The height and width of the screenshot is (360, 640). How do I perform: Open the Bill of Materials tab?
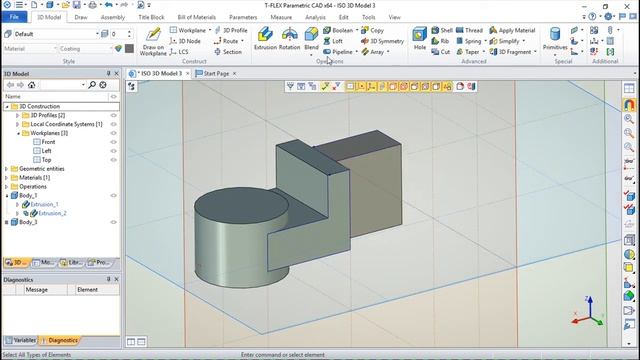click(196, 17)
